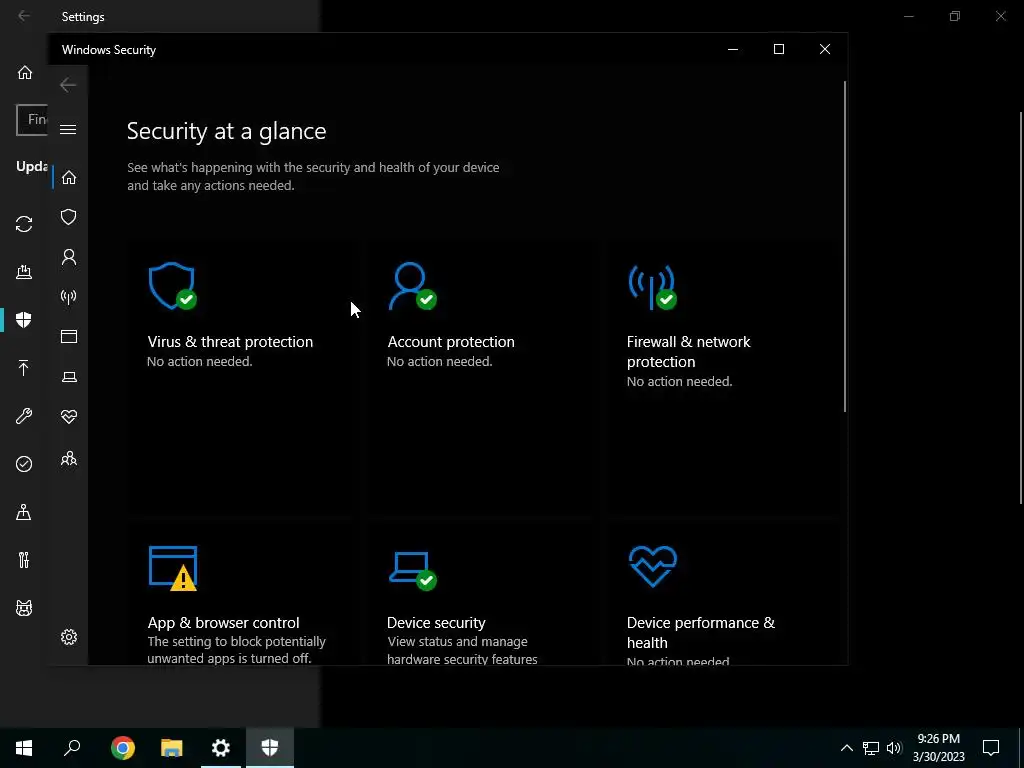Click the Settings window vertical scrollbar
Image resolution: width=1024 pixels, height=768 pixels.
(x=1021, y=307)
